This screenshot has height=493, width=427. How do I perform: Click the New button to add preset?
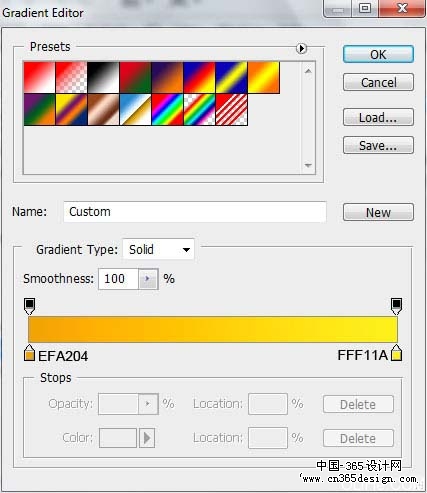378,212
